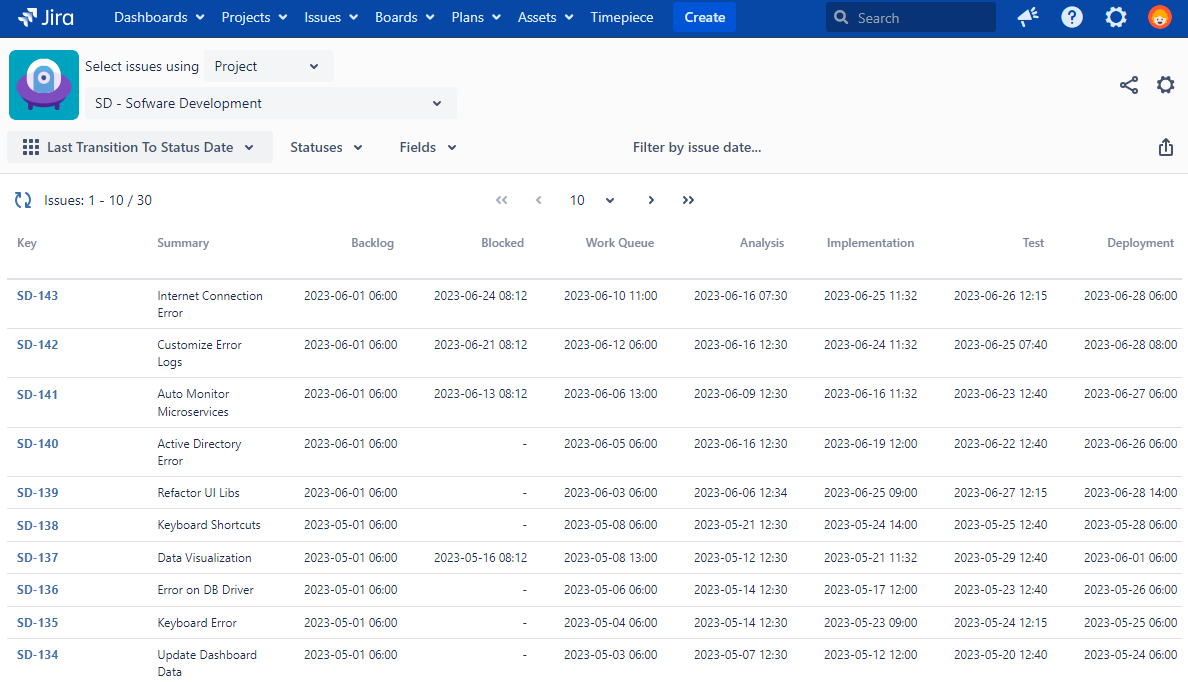1188x682 pixels.
Task: Open report settings gear icon
Action: pyautogui.click(x=1165, y=85)
